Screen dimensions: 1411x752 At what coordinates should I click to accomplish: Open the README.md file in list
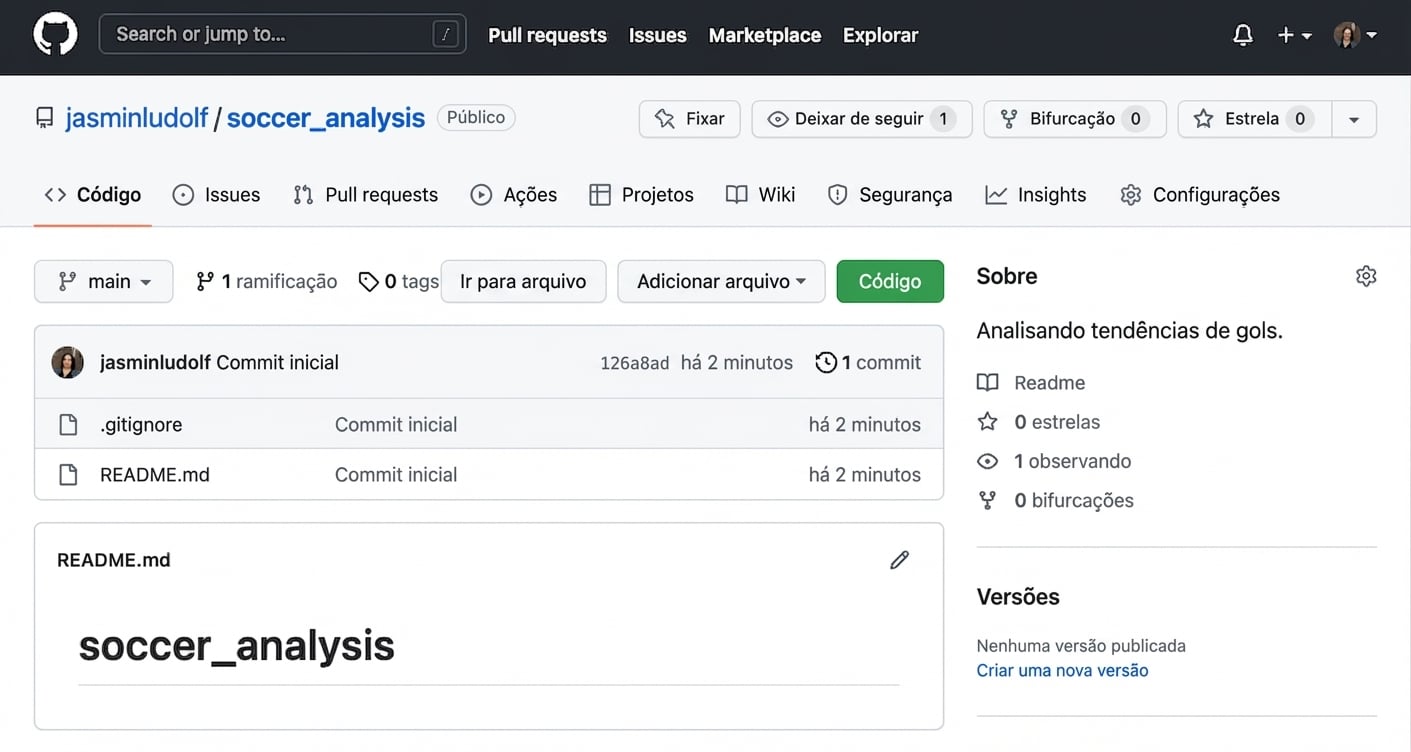click(155, 475)
